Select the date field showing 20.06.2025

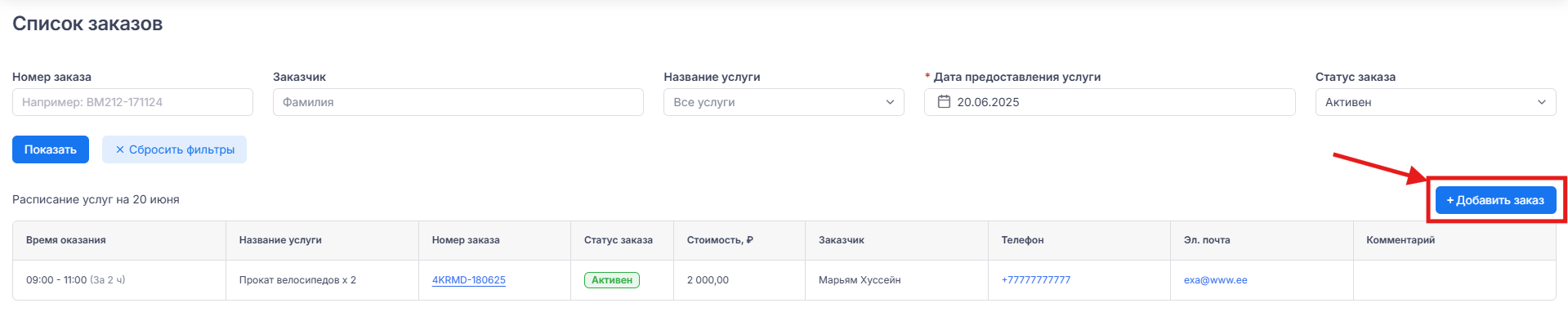(x=1110, y=102)
